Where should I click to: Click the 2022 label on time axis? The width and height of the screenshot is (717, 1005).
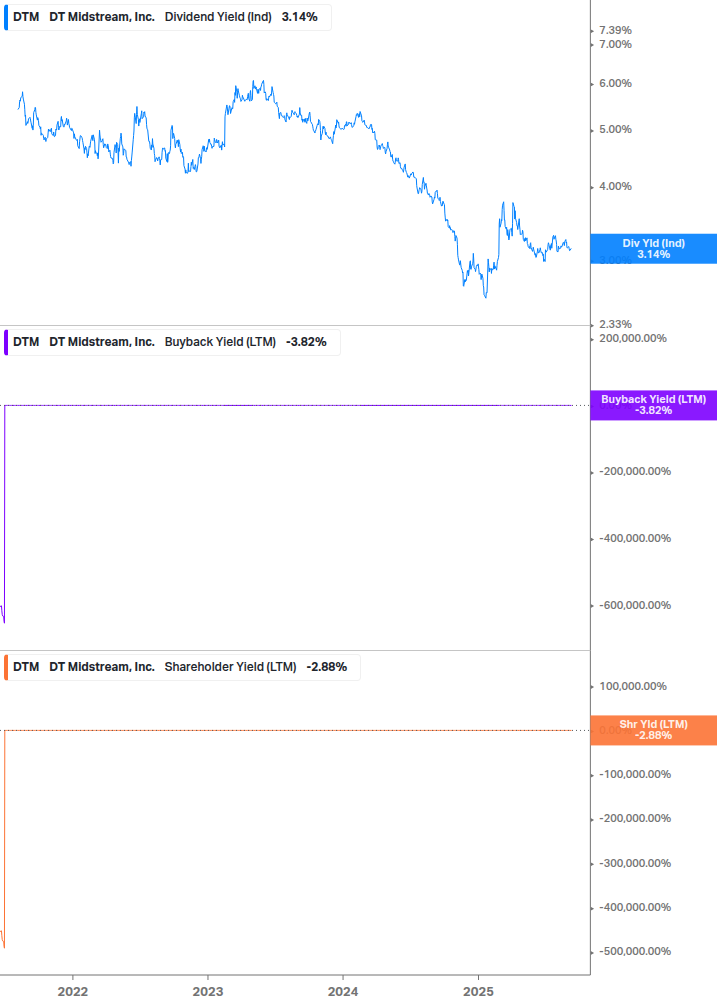point(72,992)
